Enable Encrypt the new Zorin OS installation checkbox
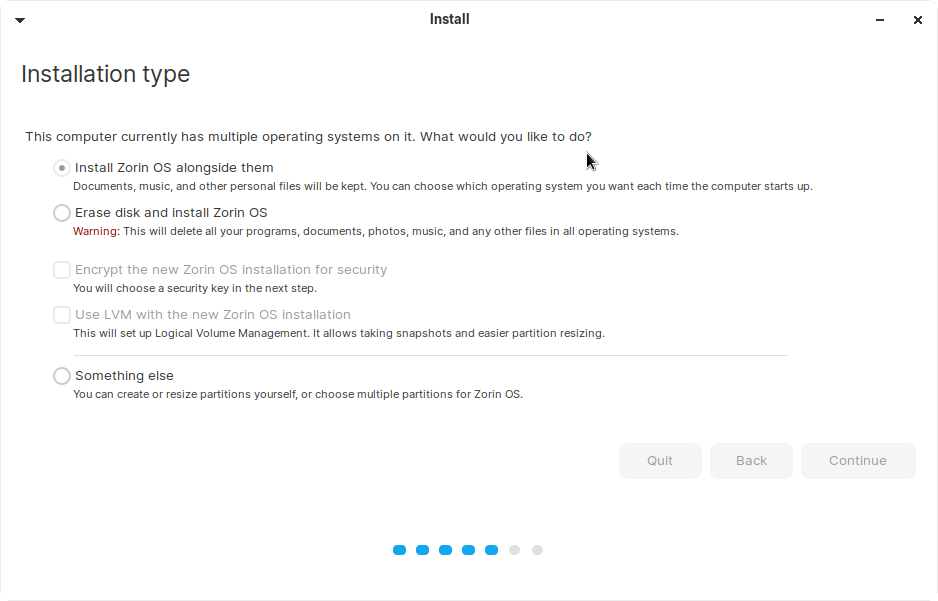 [62, 270]
